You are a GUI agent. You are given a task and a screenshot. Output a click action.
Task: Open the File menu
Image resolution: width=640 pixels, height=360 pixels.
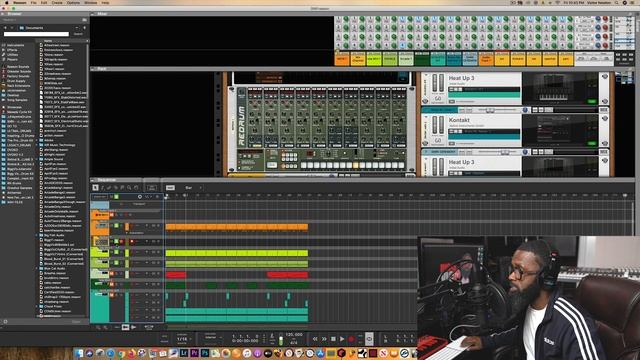(x=33, y=2)
